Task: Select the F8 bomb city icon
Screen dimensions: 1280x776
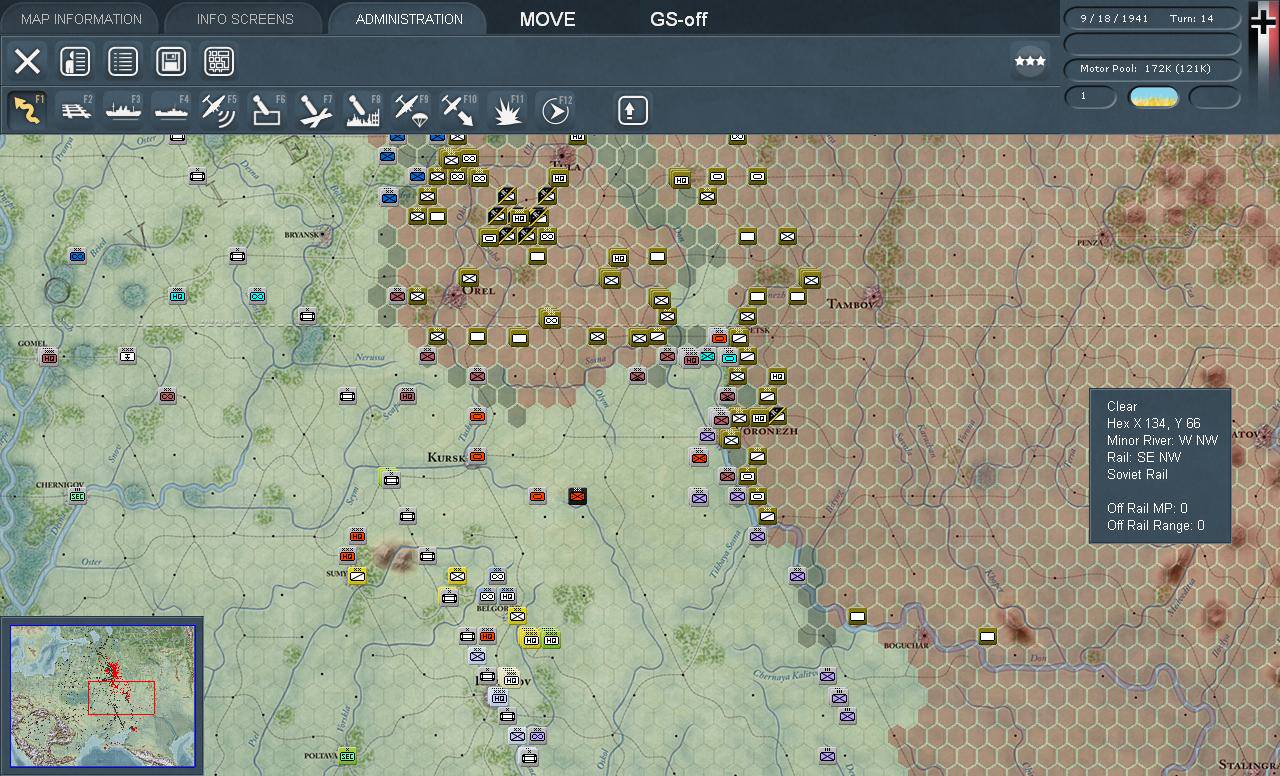Action: pos(364,110)
